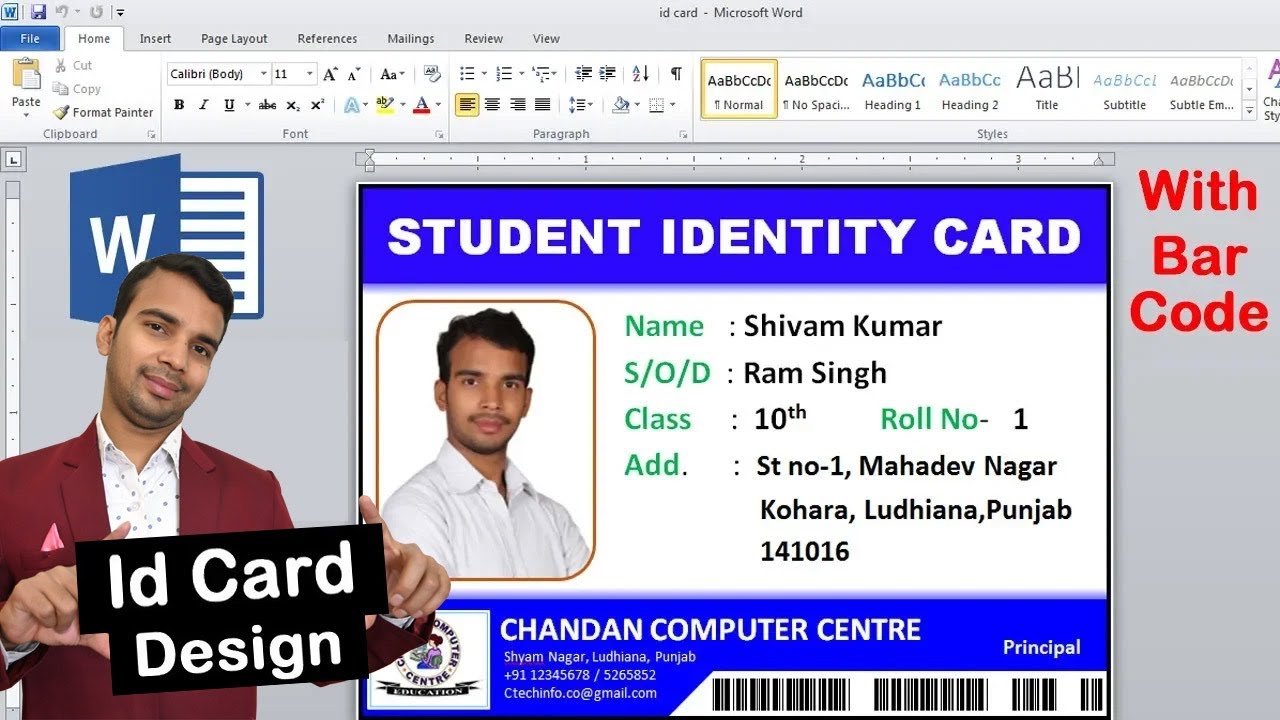Toggle underline formatting
Image resolution: width=1280 pixels, height=720 pixels.
(x=229, y=104)
